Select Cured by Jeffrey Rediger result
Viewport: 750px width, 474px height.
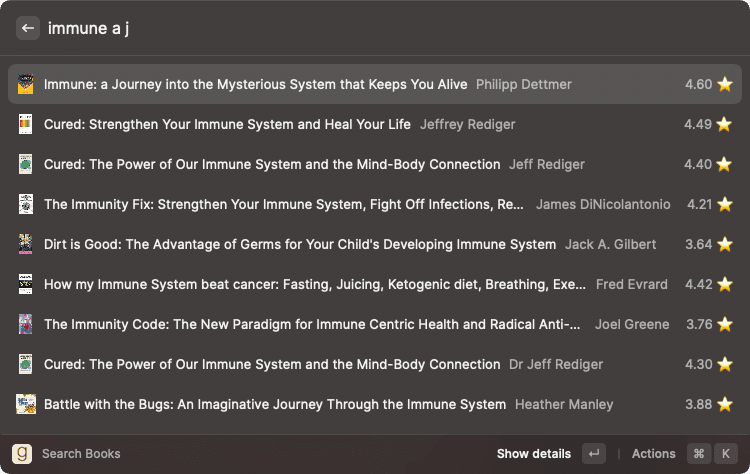(x=375, y=124)
